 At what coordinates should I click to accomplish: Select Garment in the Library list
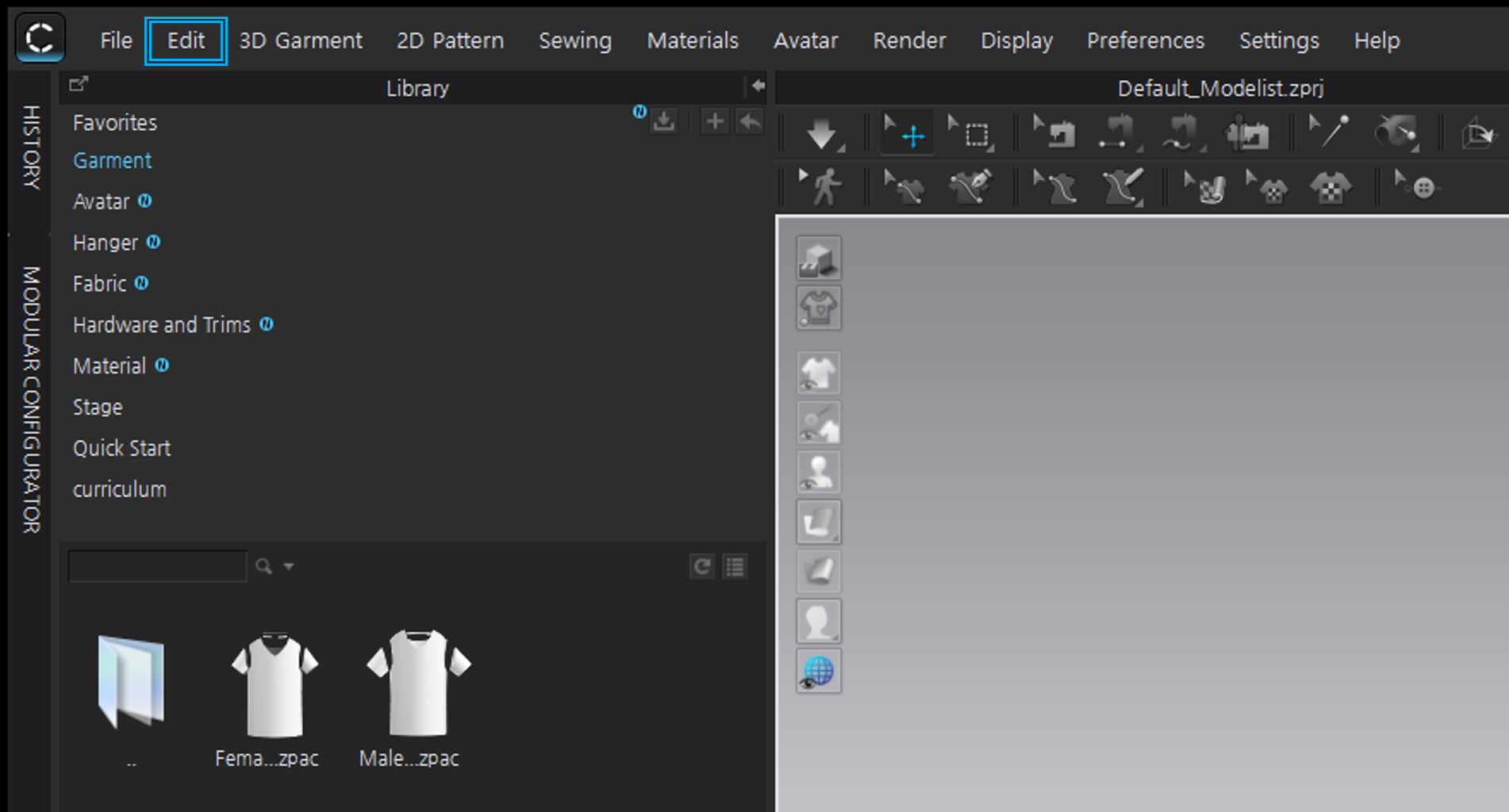click(112, 161)
